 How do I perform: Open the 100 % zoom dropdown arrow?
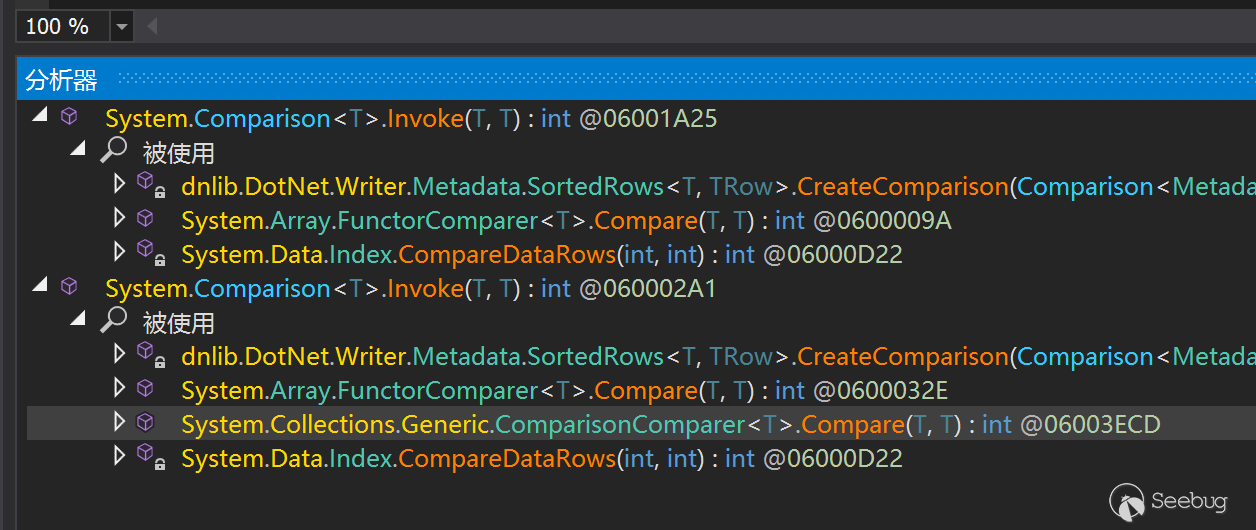122,27
